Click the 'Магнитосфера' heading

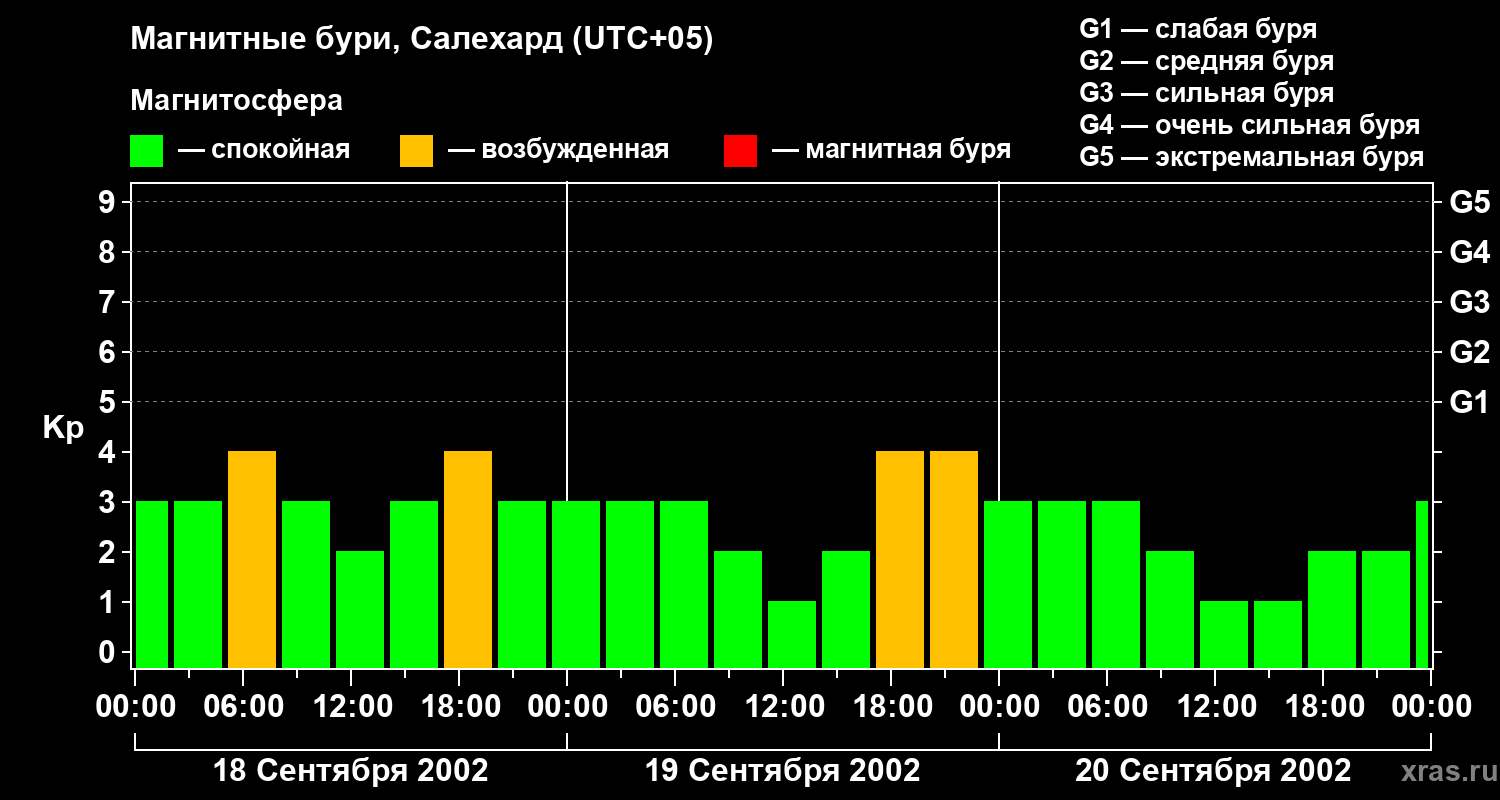tap(237, 101)
